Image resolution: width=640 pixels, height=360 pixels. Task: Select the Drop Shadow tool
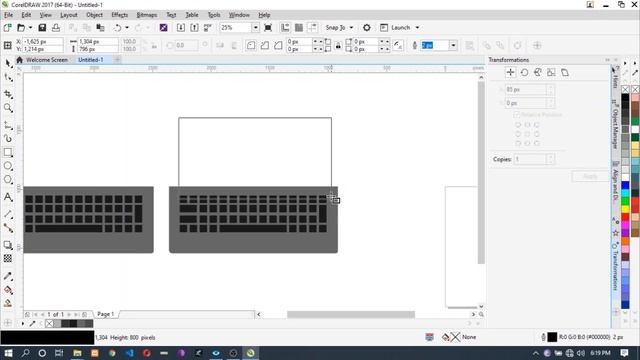pos(8,245)
